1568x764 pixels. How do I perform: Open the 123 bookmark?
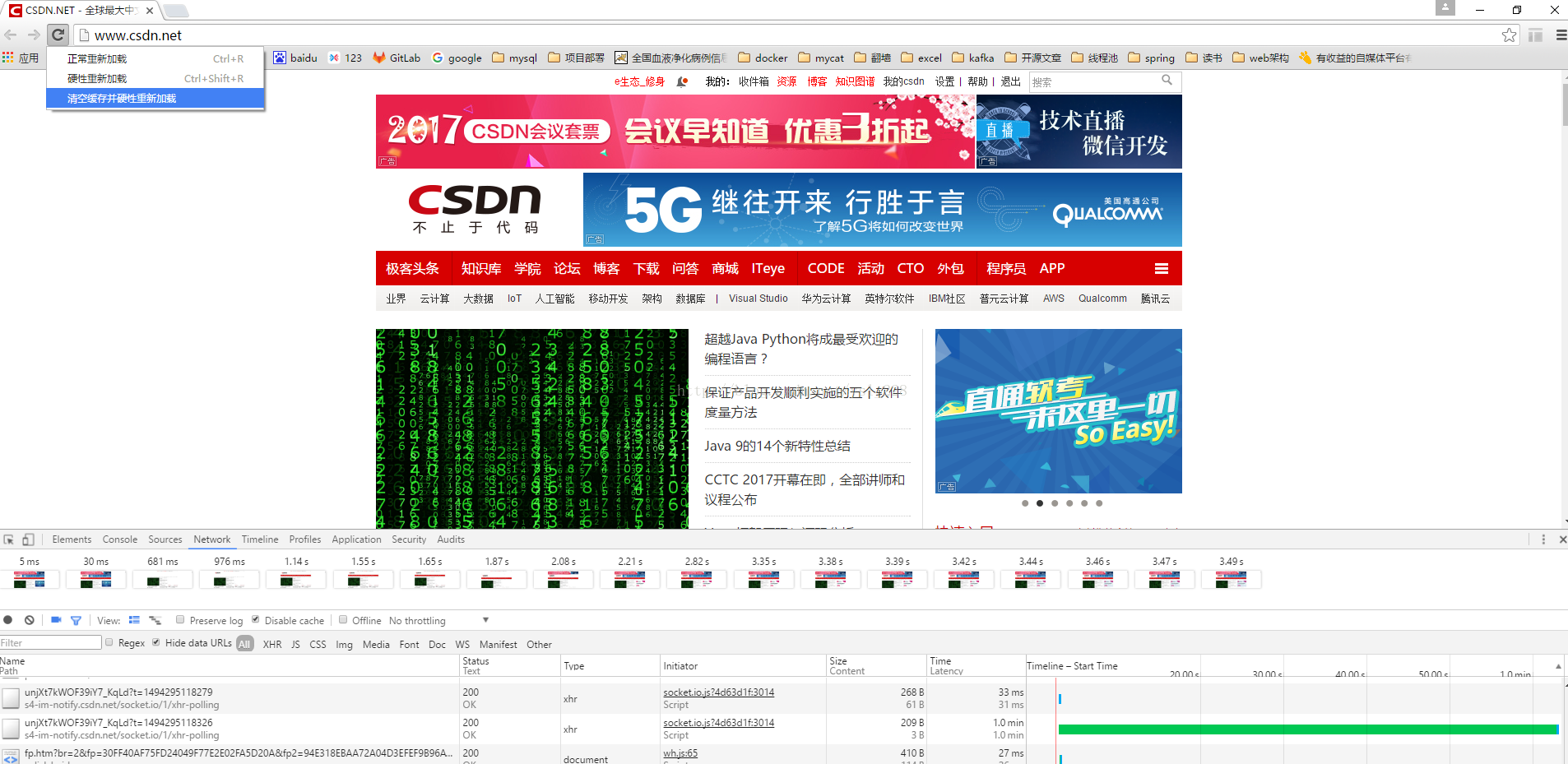[x=346, y=58]
